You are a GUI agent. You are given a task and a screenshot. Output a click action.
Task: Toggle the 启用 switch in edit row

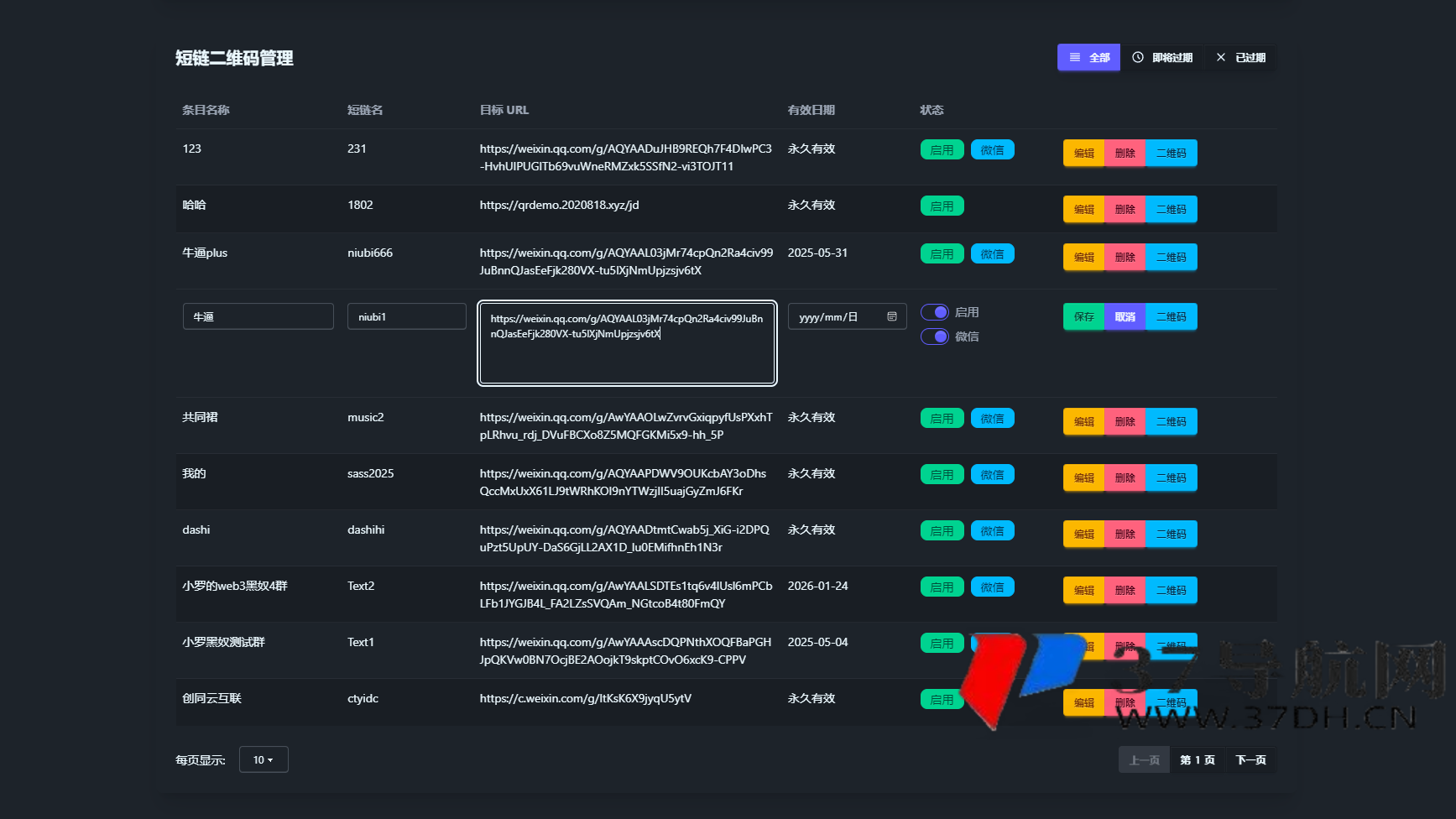point(935,312)
